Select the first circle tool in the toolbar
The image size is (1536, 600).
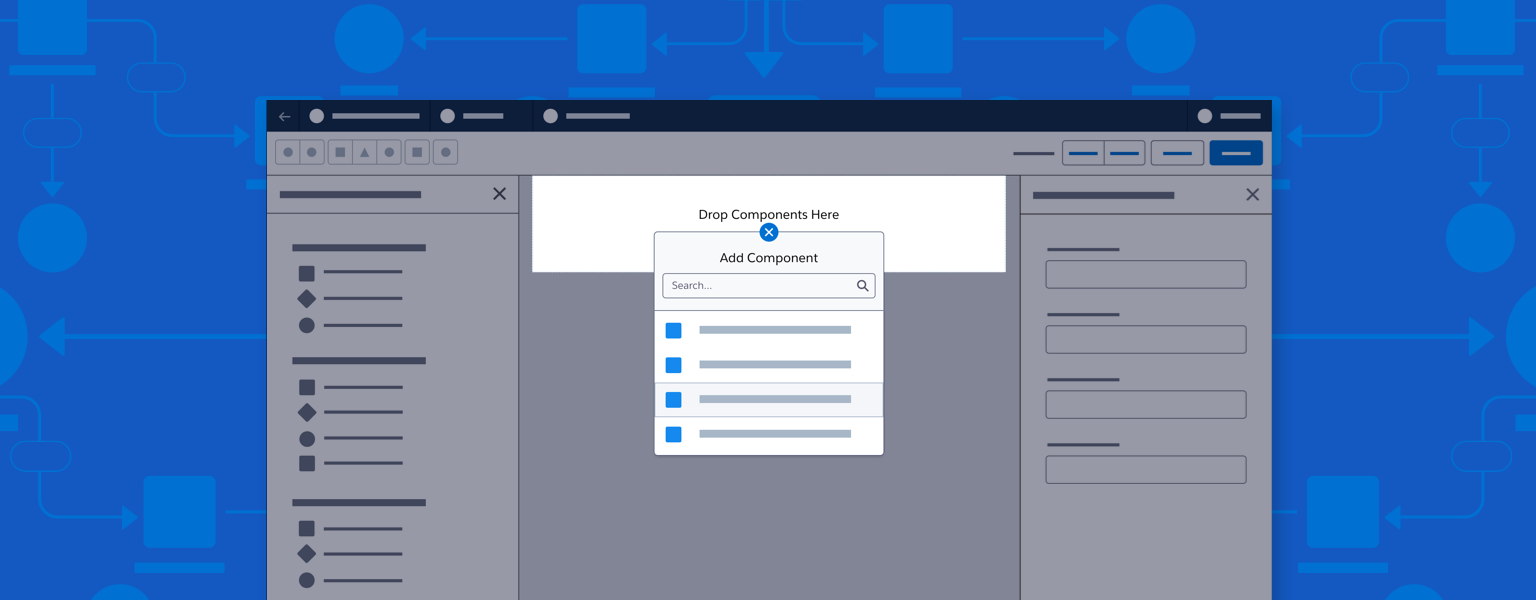[x=288, y=151]
